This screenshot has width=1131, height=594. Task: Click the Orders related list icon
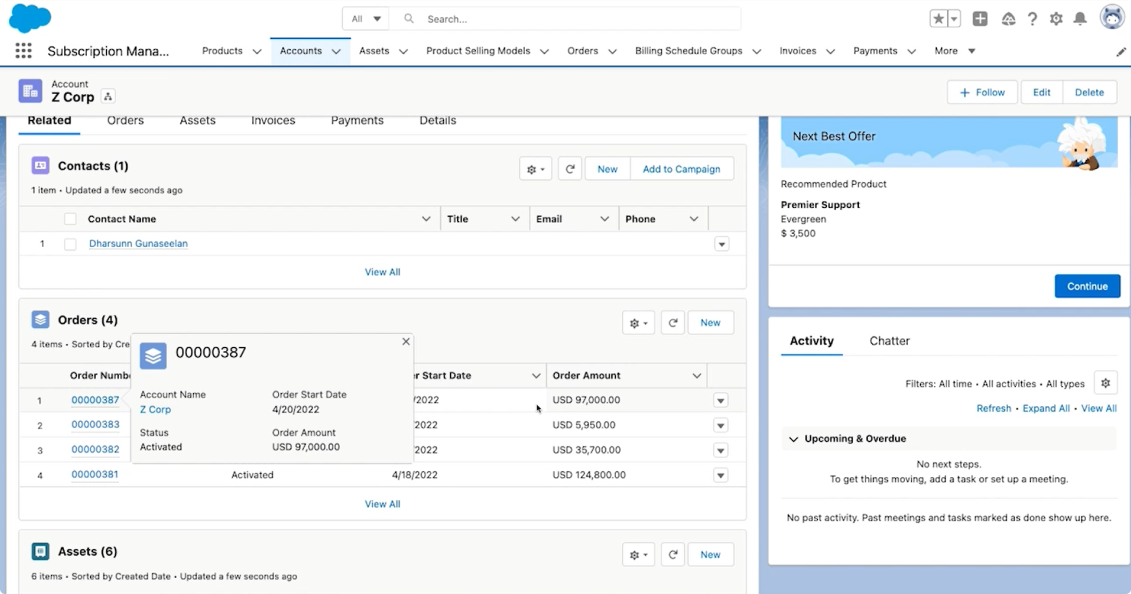(40, 319)
